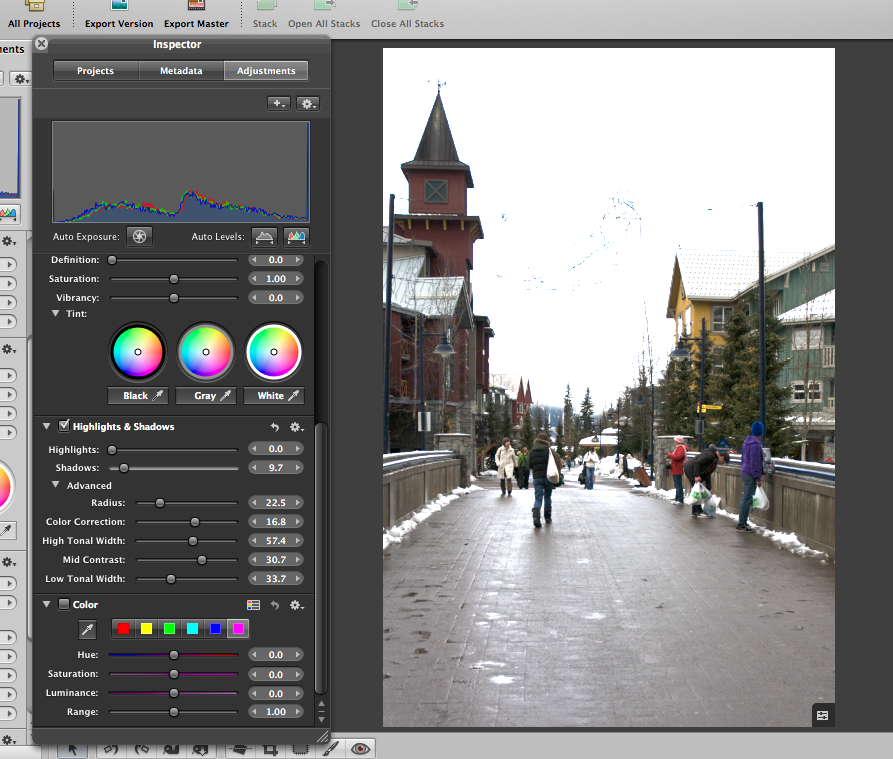The width and height of the screenshot is (893, 759).
Task: Select the cyan color swatch
Action: coord(192,629)
